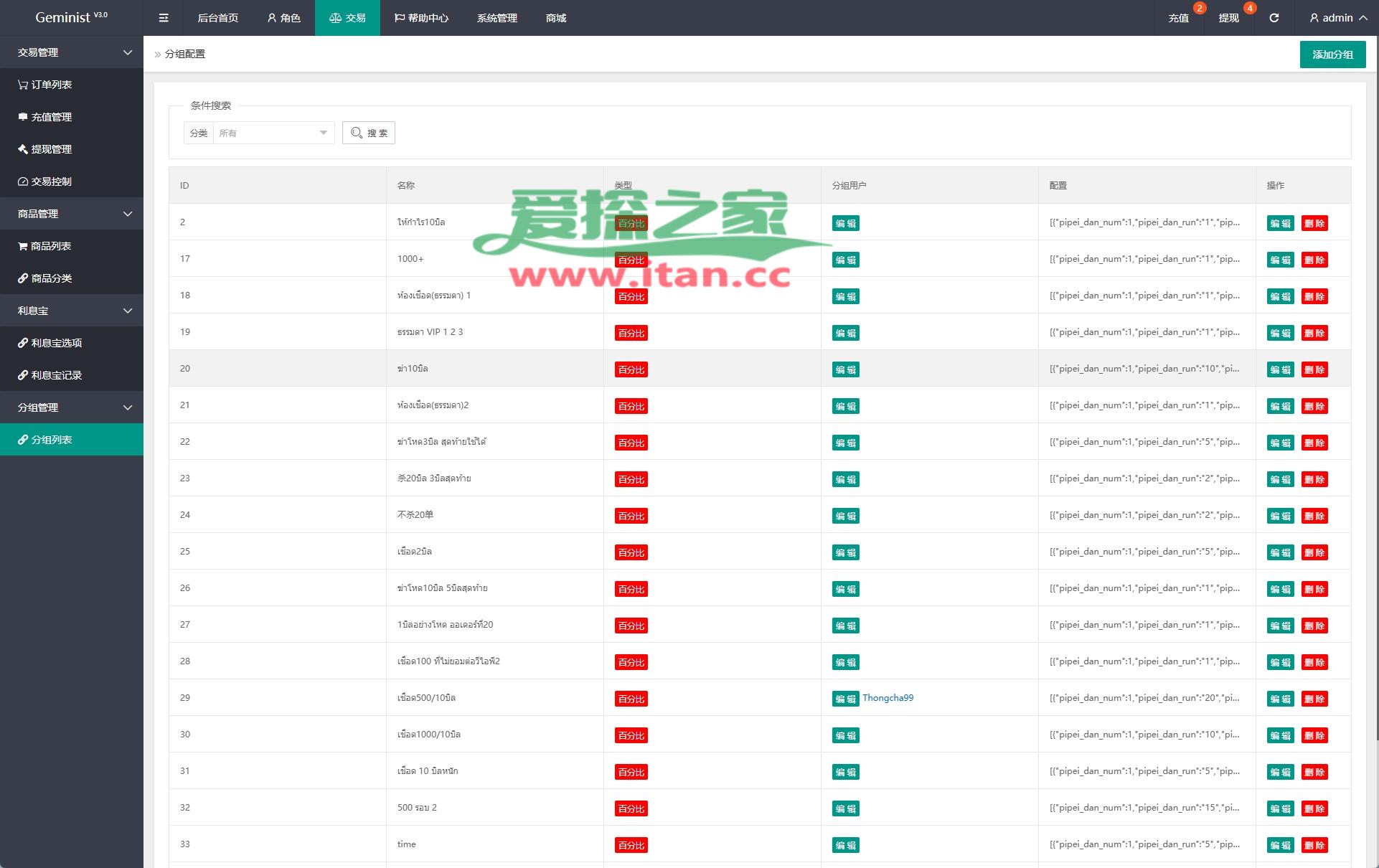Switch to the 系统管理 top menu

pyautogui.click(x=496, y=18)
